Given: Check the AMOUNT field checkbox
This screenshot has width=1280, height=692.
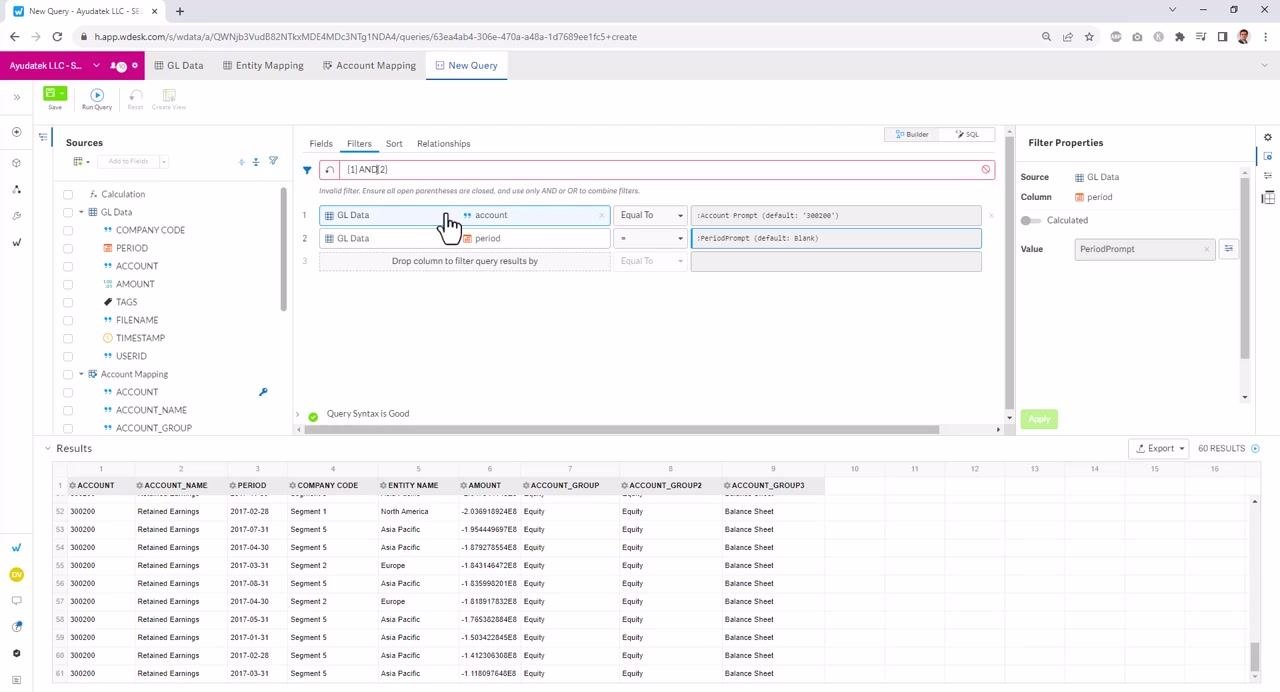Looking at the screenshot, I should (68, 284).
